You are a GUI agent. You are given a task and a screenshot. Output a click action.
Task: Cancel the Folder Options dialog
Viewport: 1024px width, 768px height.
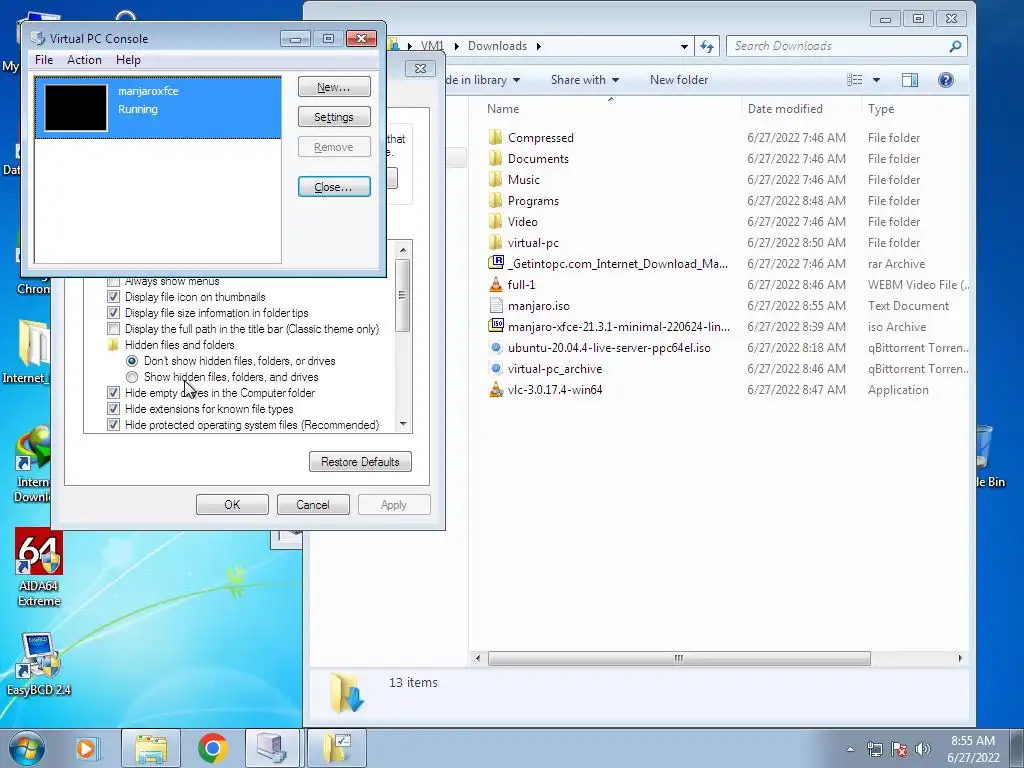point(313,505)
